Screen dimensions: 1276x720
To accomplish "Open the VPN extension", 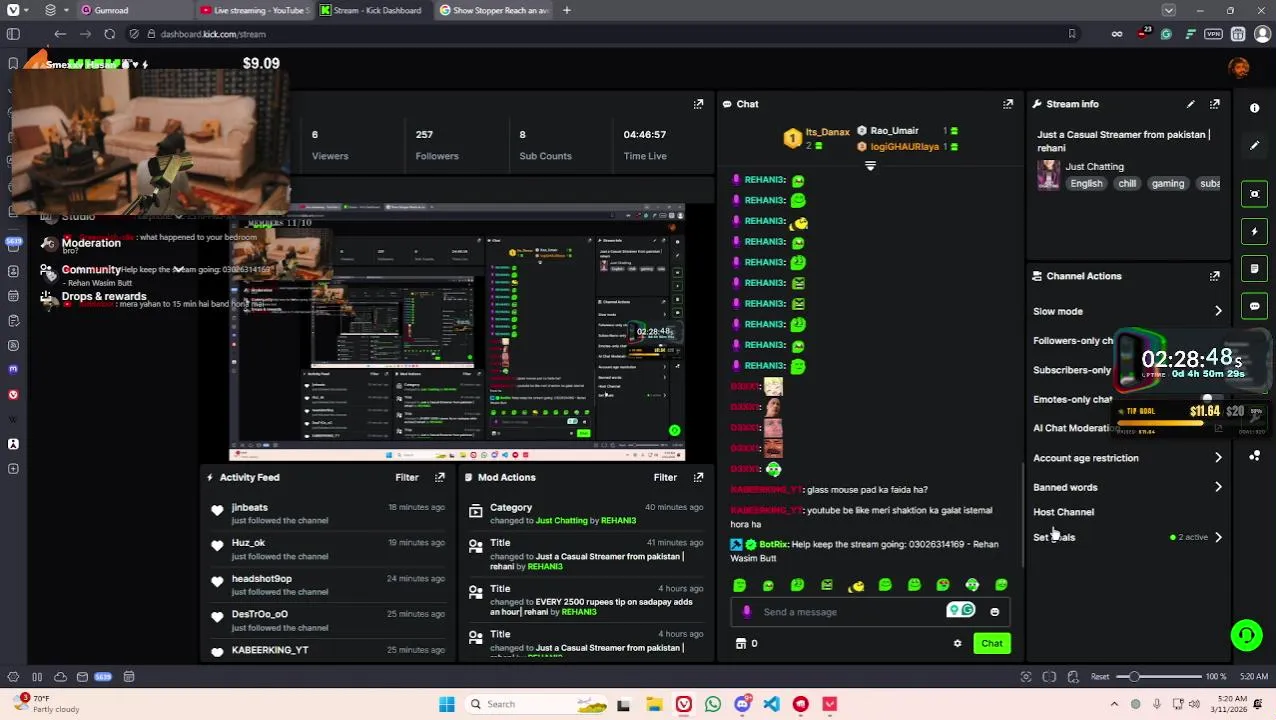I will coord(1213,34).
